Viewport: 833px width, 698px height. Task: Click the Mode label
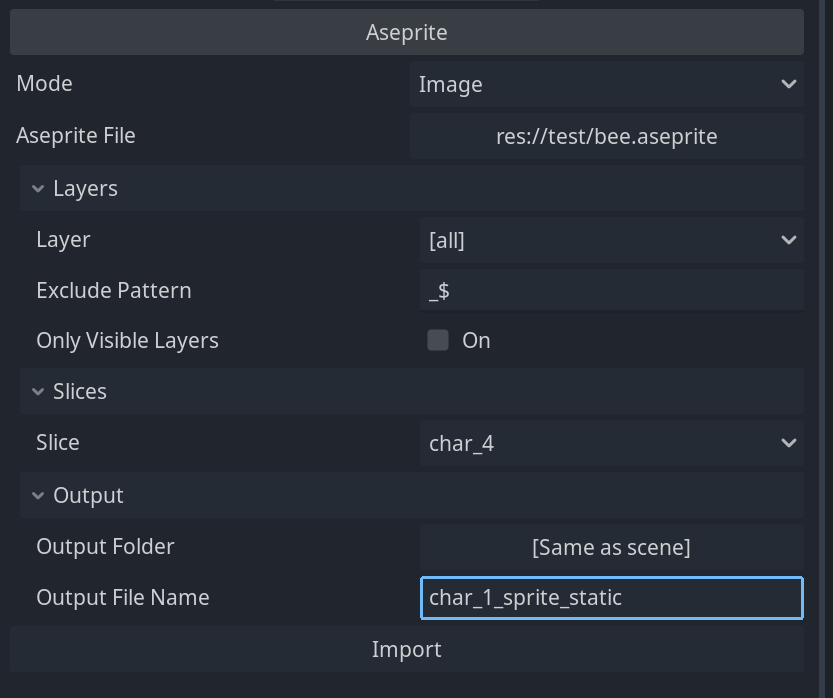(45, 83)
